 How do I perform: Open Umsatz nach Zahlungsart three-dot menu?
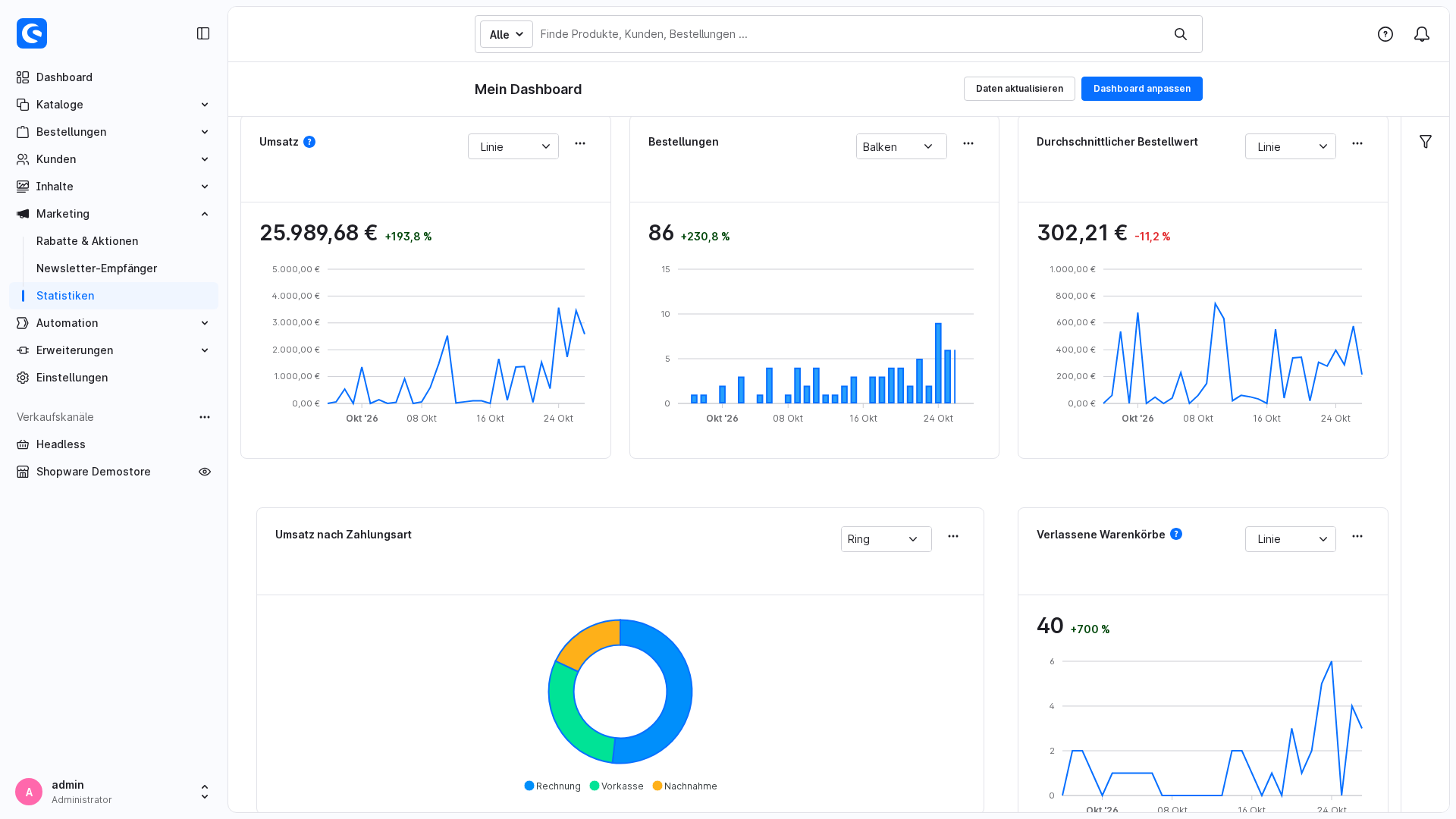(953, 536)
